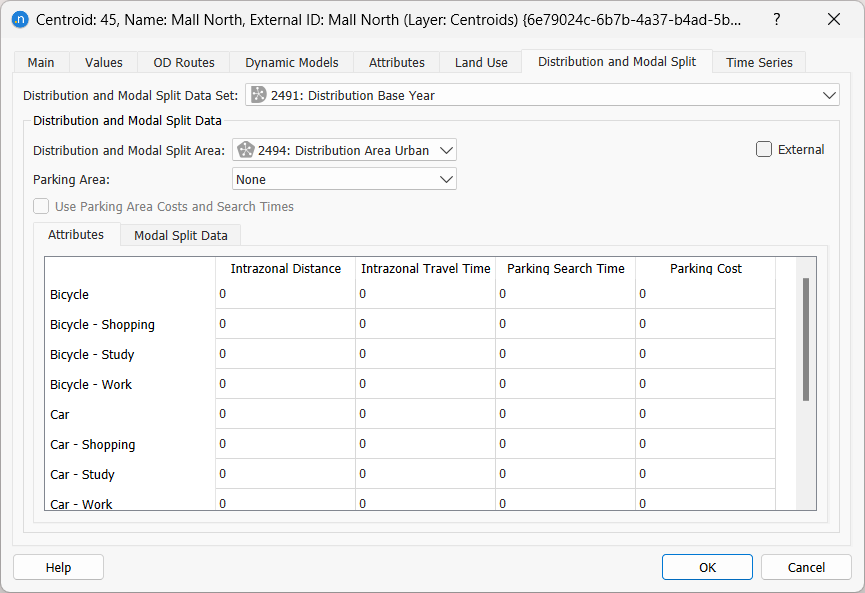
Task: Open the OD Routes tab
Action: [184, 62]
